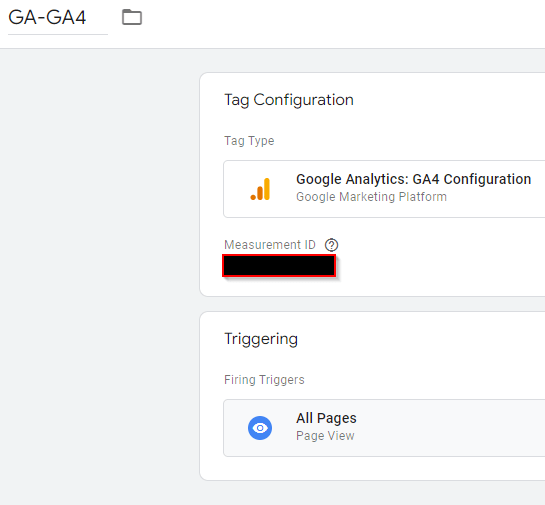Click the Measurement ID help question mark

pos(331,245)
